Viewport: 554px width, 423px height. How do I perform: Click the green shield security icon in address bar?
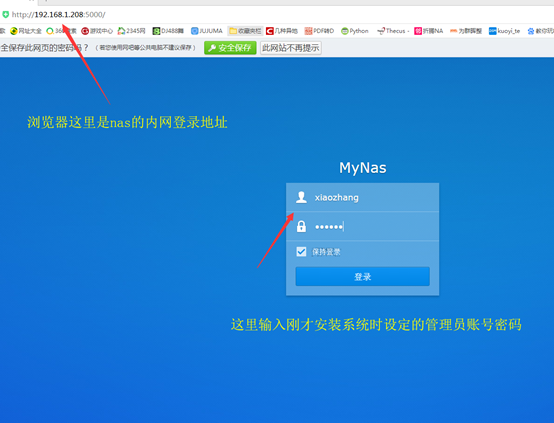[5, 14]
